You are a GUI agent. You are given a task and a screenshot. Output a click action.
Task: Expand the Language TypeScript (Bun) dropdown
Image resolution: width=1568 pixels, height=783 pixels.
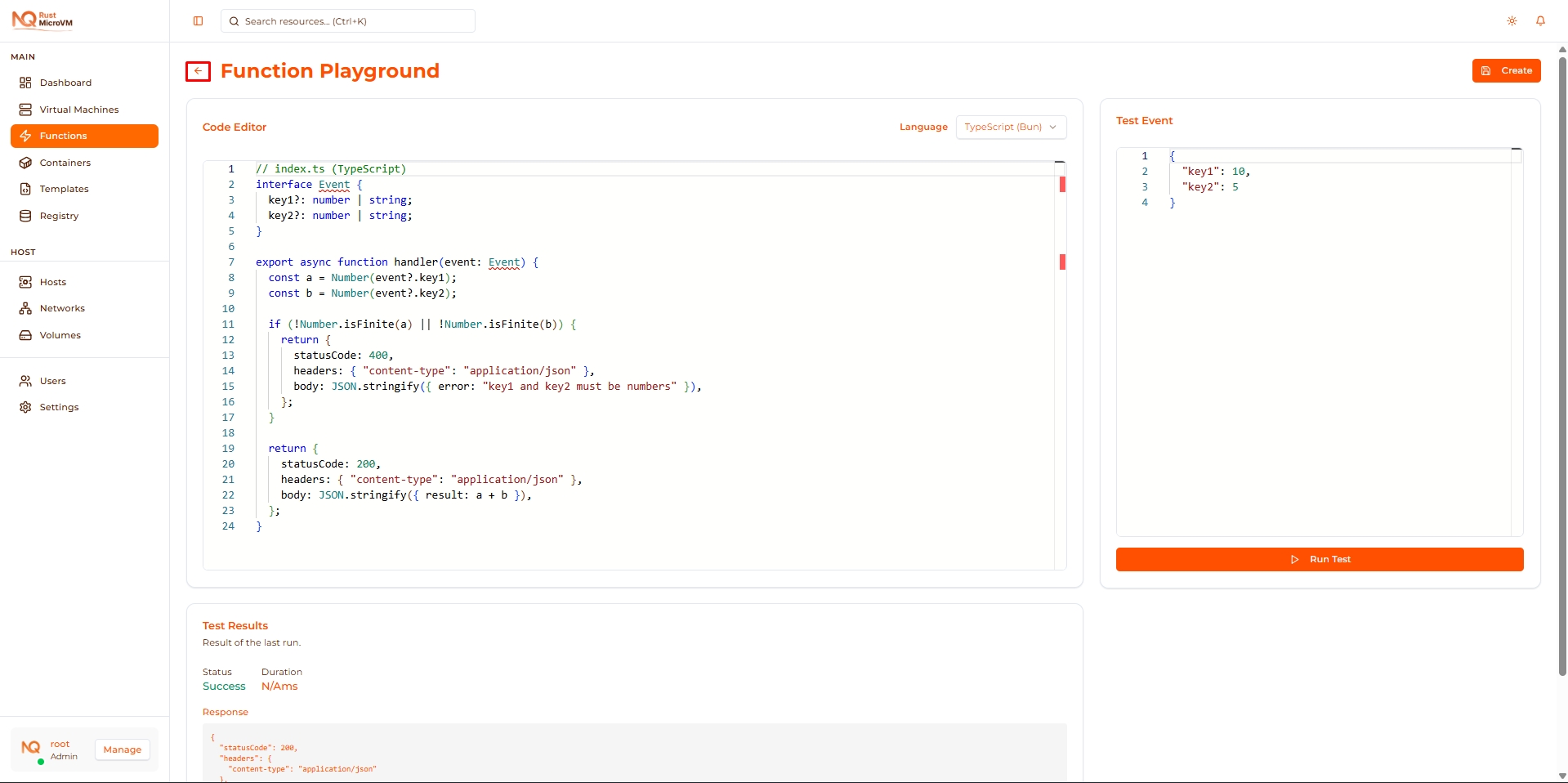click(1011, 128)
